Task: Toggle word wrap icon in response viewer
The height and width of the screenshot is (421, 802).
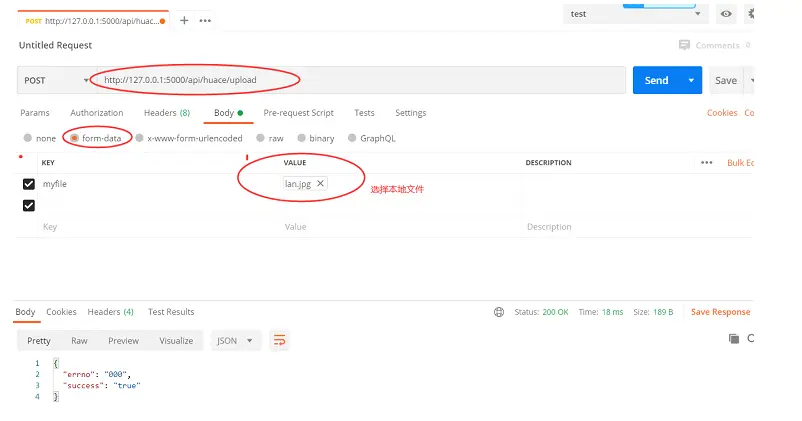Action: [279, 340]
